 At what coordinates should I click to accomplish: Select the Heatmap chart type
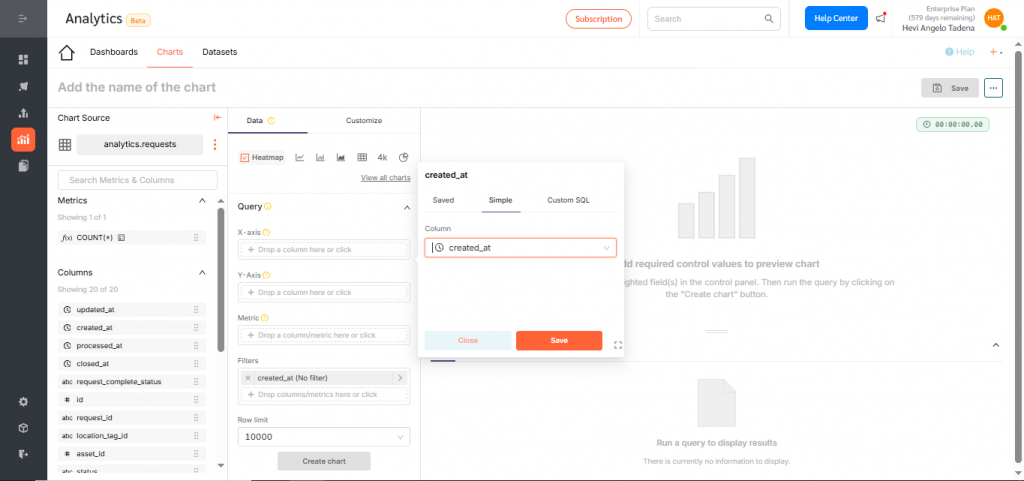263,157
